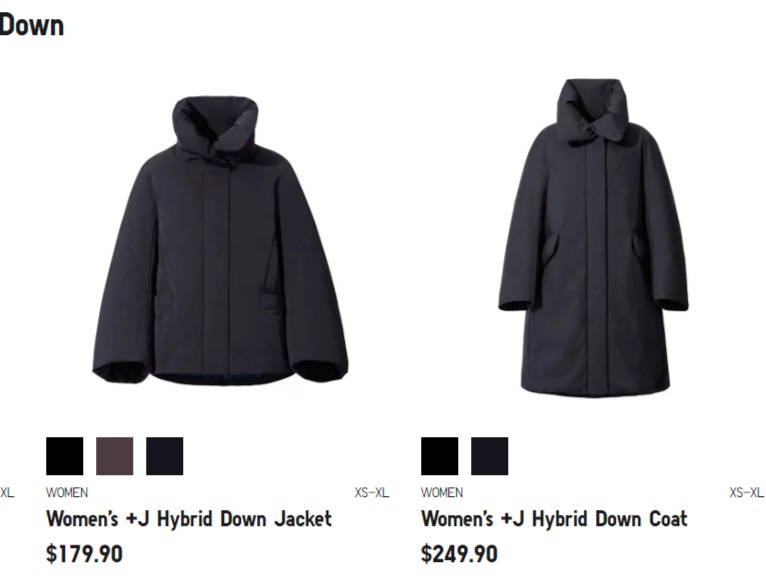
Task: Click the Down section heading
Action: (32, 25)
